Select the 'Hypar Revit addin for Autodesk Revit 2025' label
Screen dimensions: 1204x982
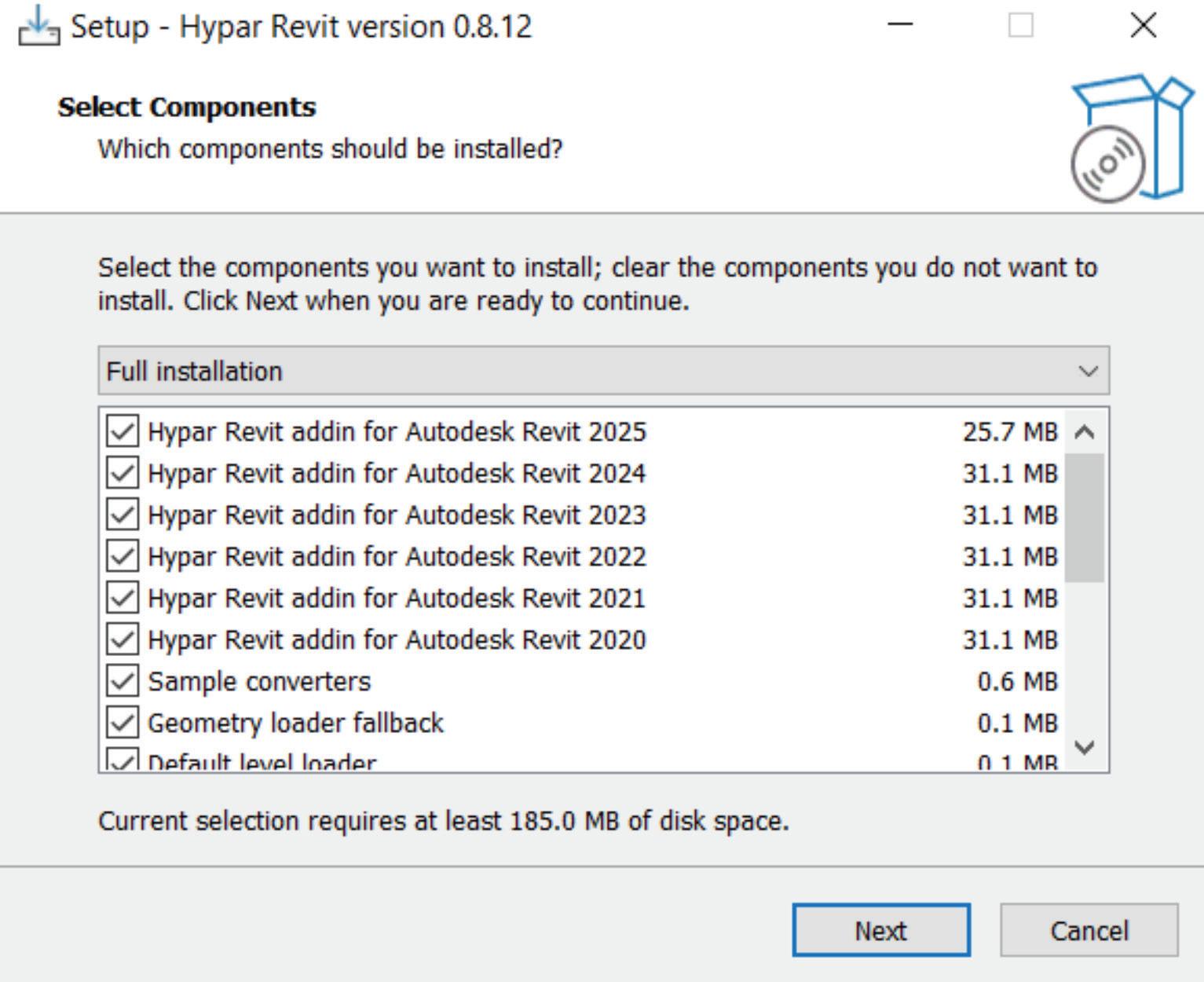(x=397, y=432)
